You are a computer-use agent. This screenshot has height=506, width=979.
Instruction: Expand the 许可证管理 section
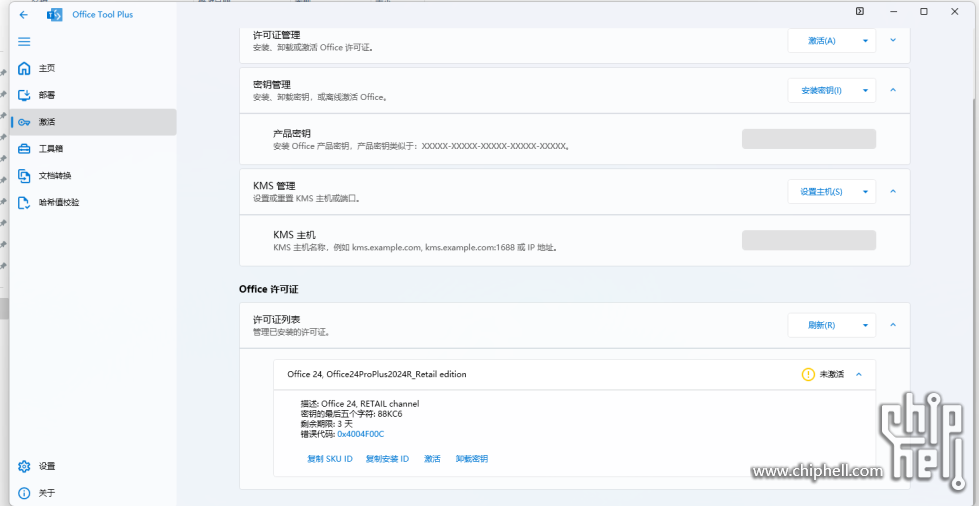893,40
